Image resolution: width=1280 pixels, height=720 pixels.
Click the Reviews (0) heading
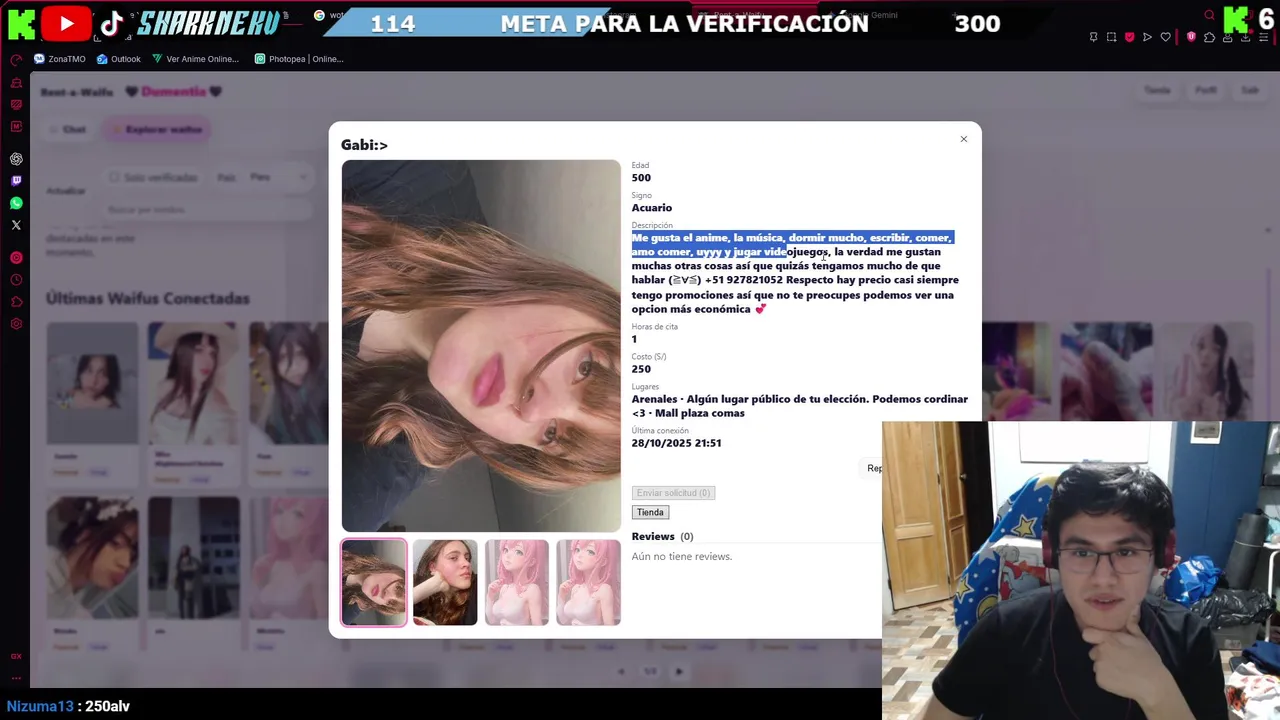pyautogui.click(x=662, y=537)
